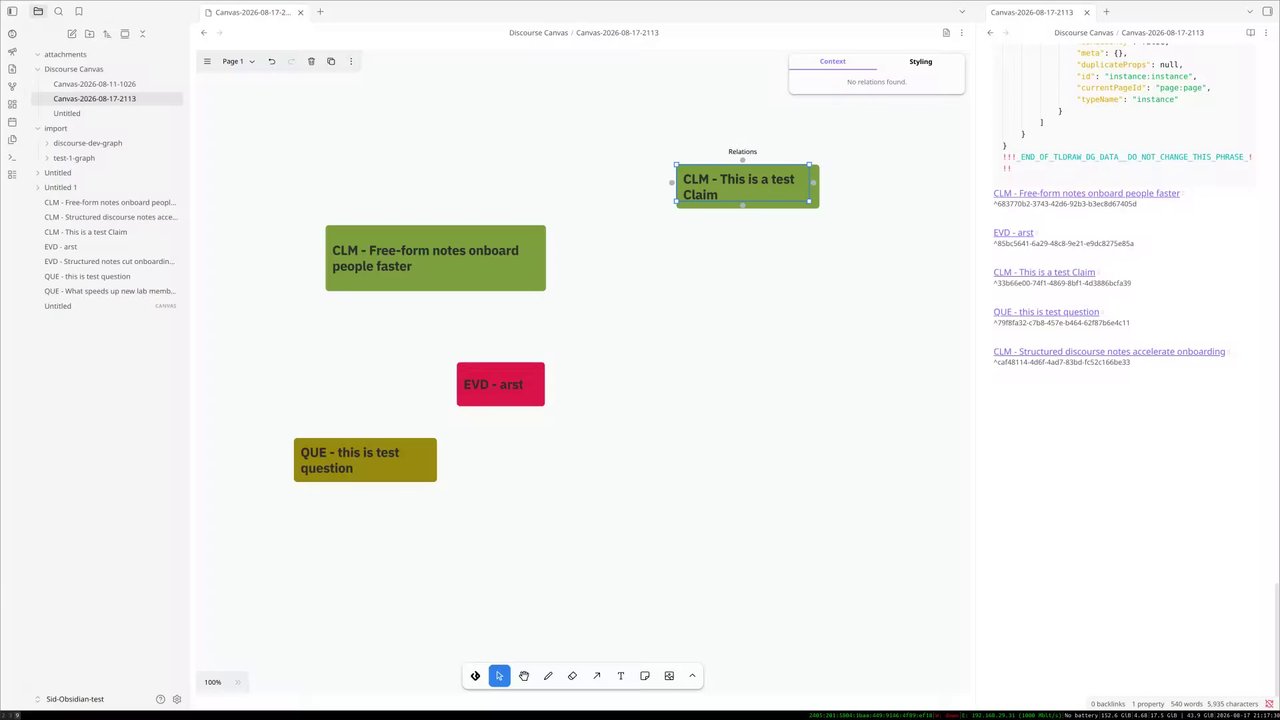Go back in the center pane
Viewport: 1280px width, 720px height.
[x=204, y=32]
